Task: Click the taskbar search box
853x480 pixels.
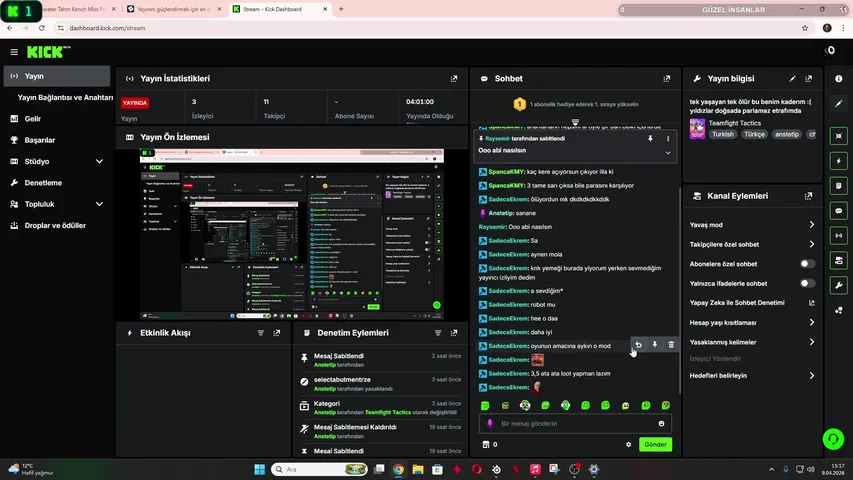Action: pyautogui.click(x=319, y=469)
